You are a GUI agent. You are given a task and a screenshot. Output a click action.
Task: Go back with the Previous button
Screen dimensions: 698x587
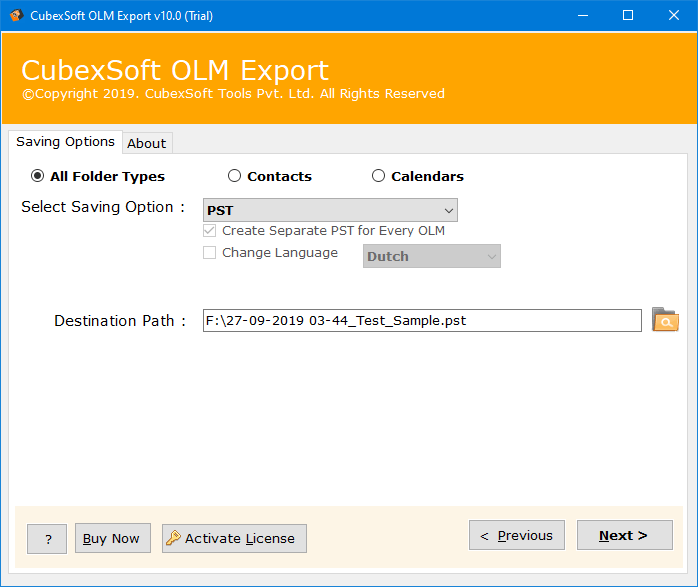[x=517, y=535]
